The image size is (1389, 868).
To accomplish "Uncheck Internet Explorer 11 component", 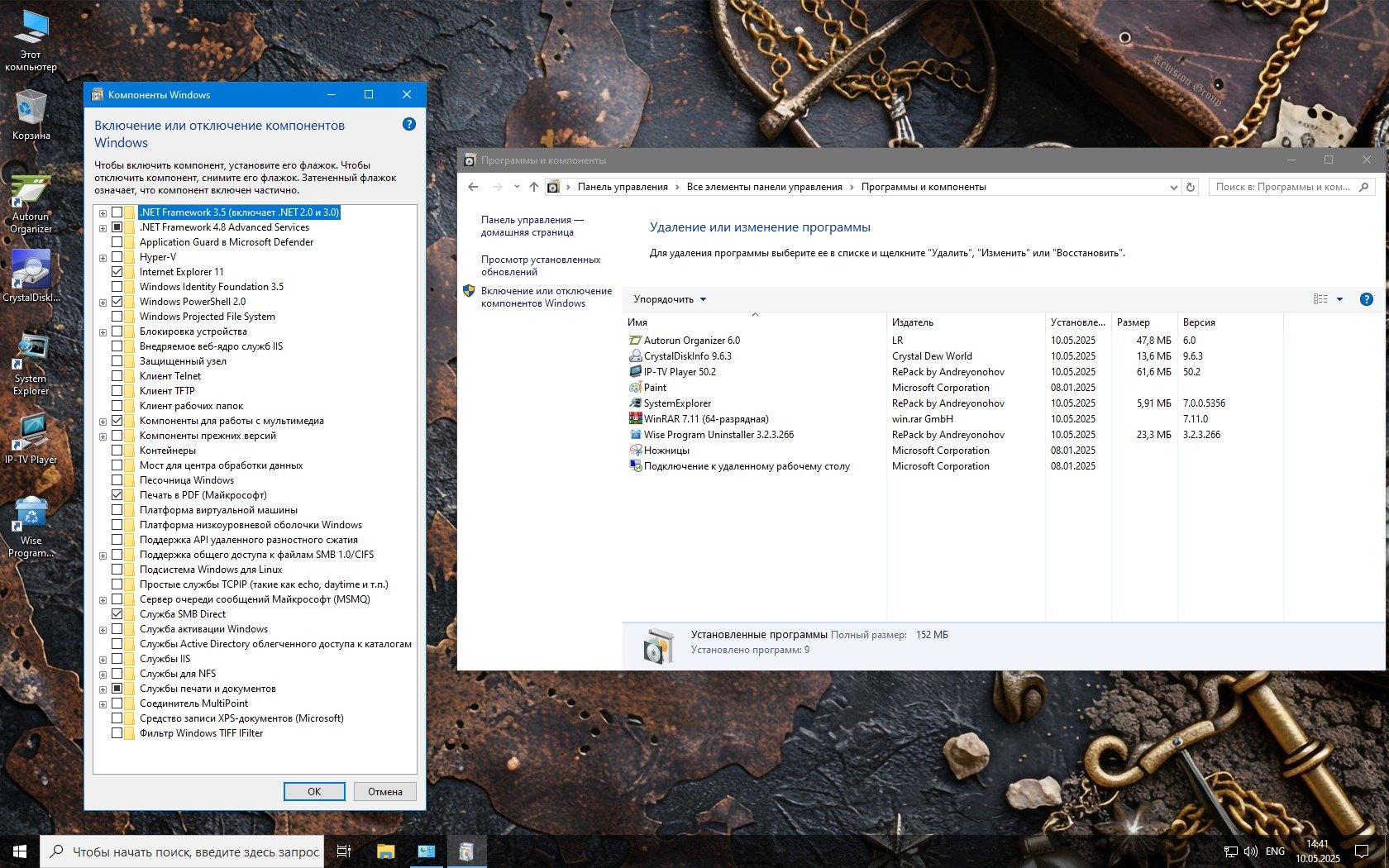I will [117, 272].
